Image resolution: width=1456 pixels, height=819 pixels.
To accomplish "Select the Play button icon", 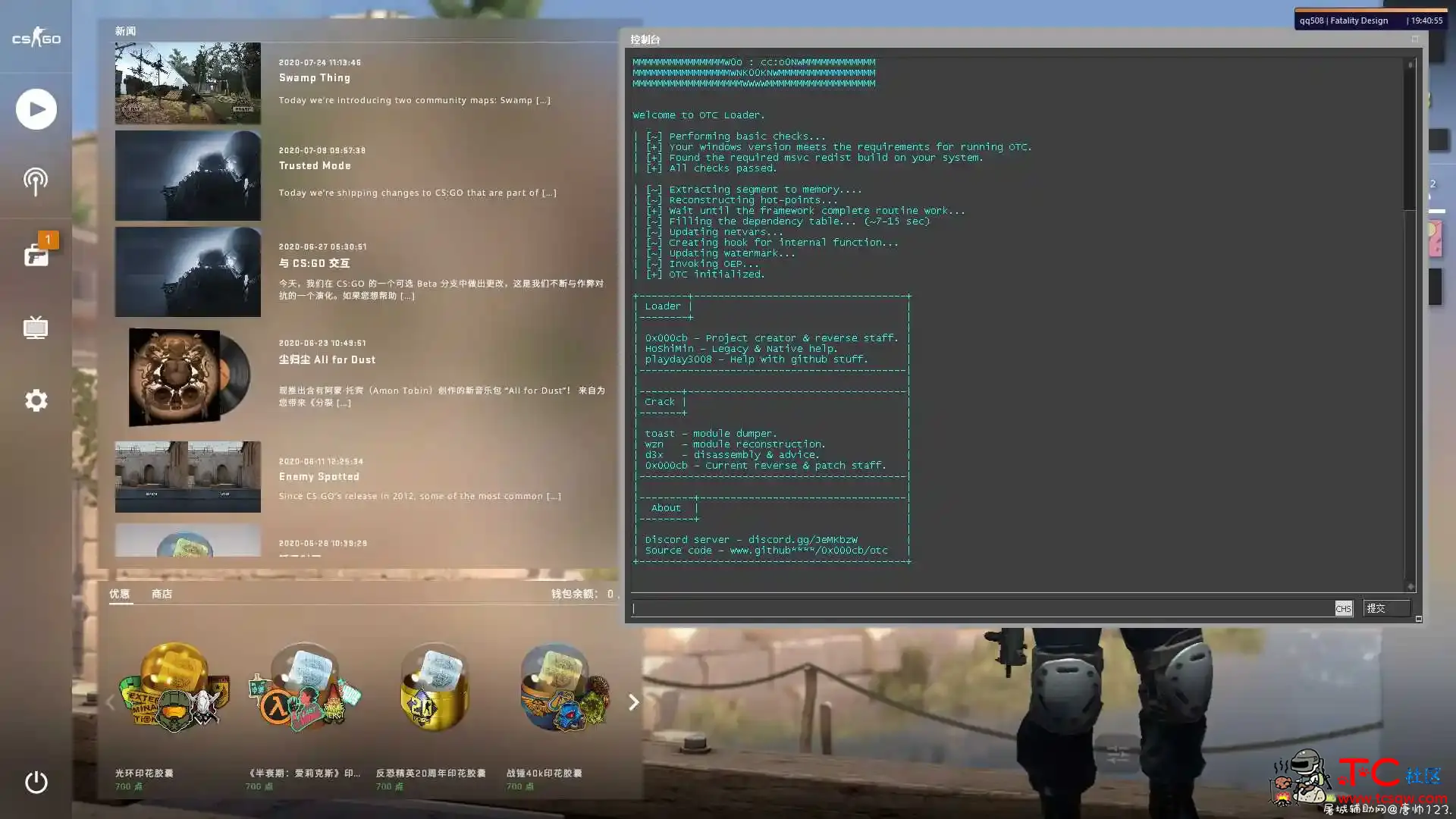I will pos(35,108).
